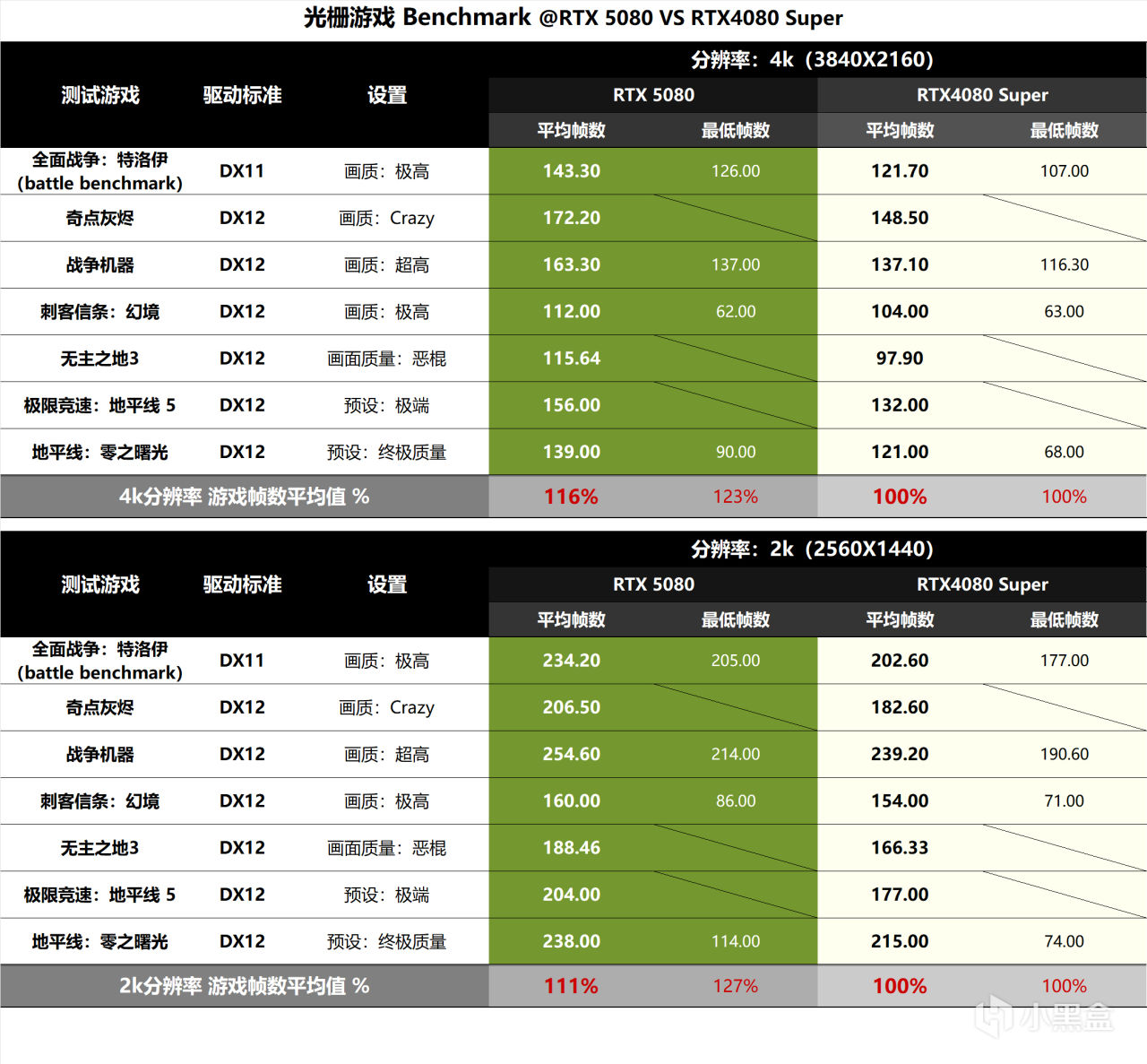Click the minimum fps value "205.00"
This screenshot has height=1064, width=1147.
click(x=736, y=661)
